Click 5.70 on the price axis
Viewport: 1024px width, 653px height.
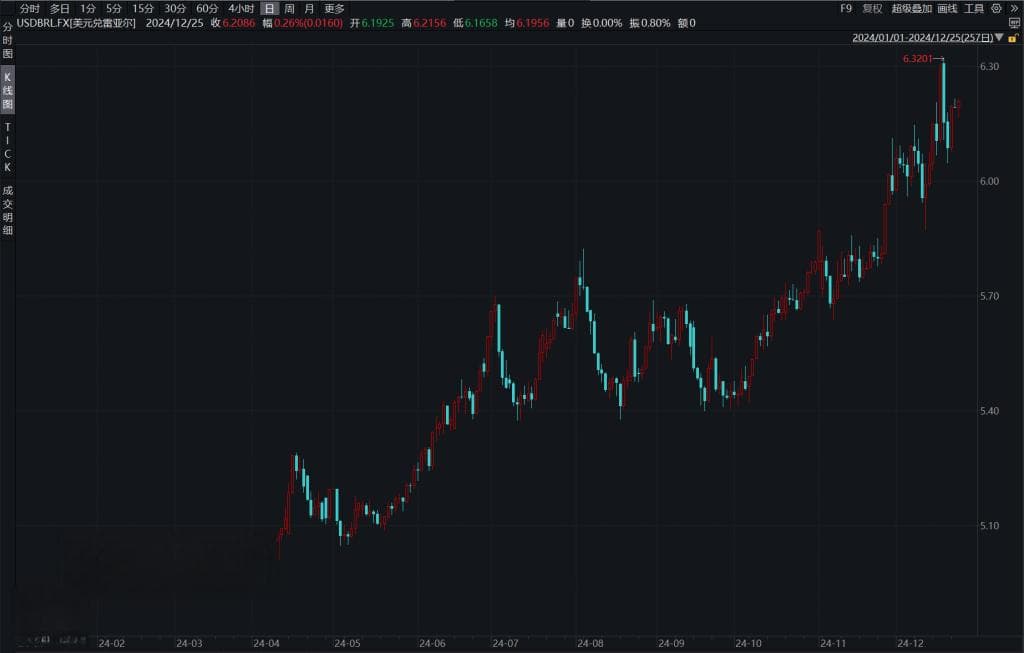tap(989, 296)
